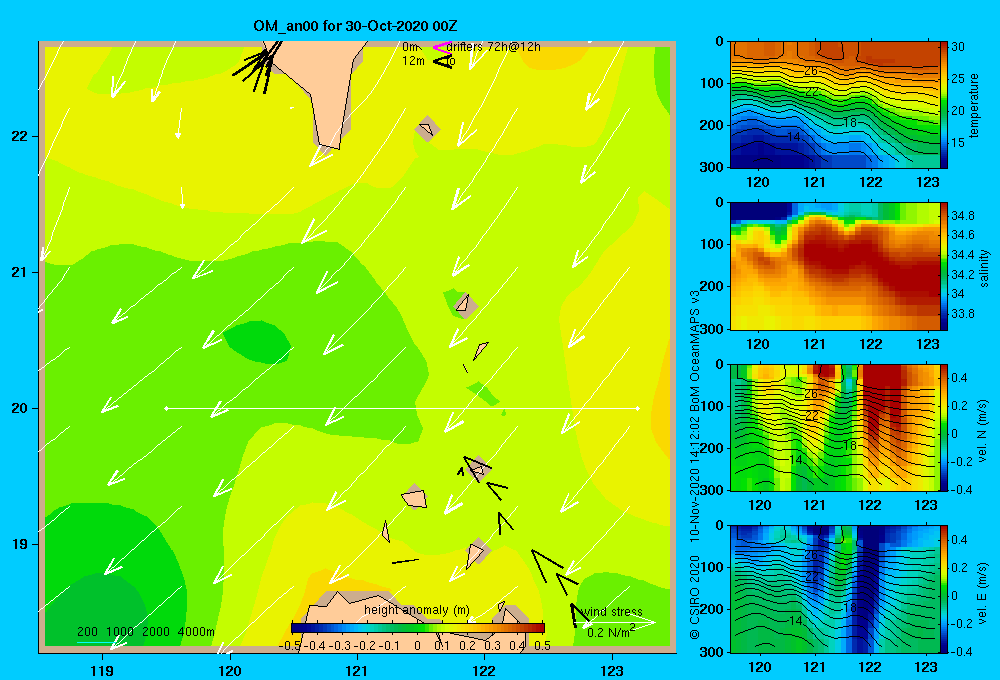This screenshot has height=680, width=1000.
Task: Click the 'vel. E (m/s)' axis label
Action: click(x=983, y=592)
